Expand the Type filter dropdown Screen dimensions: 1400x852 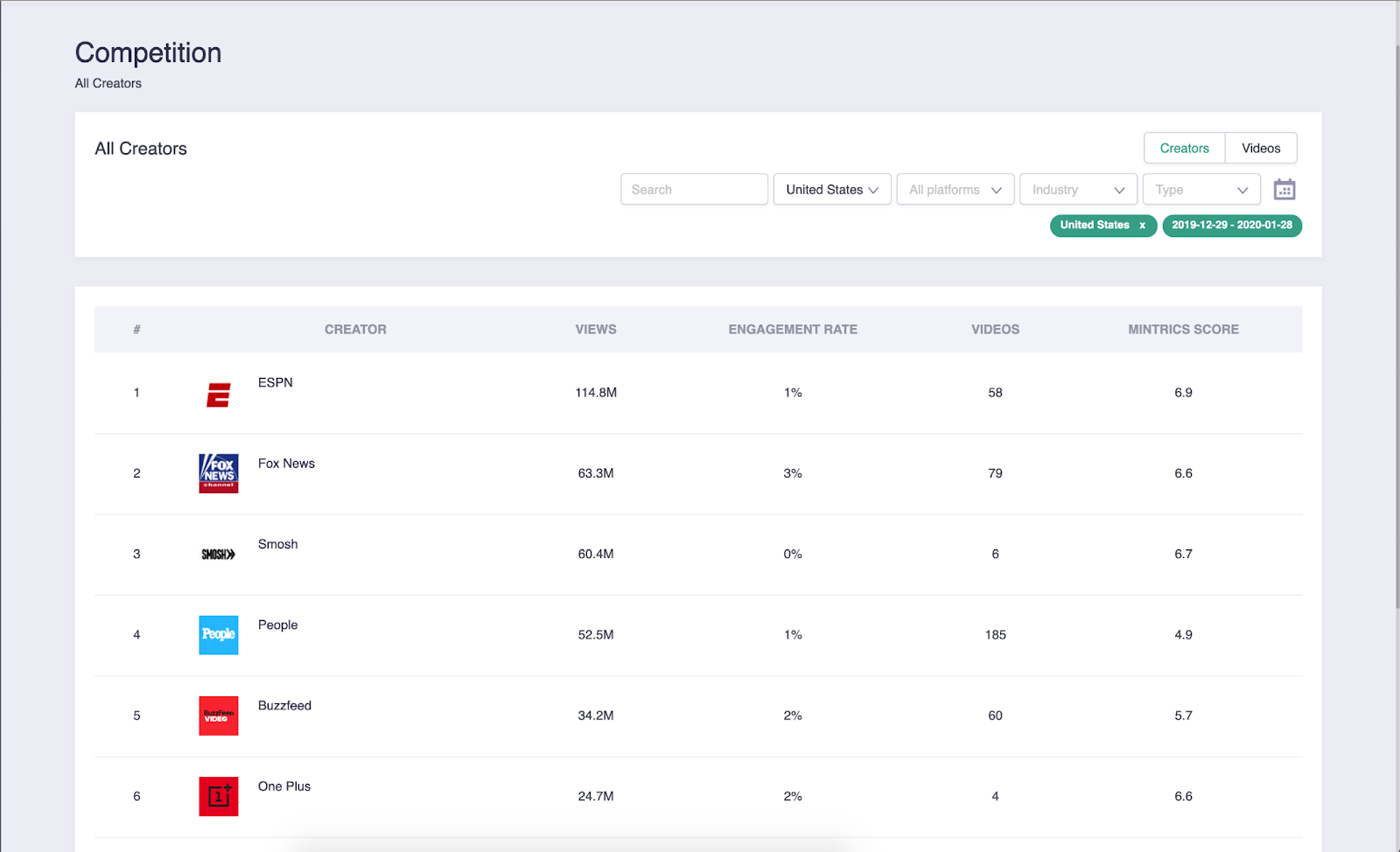point(1201,189)
